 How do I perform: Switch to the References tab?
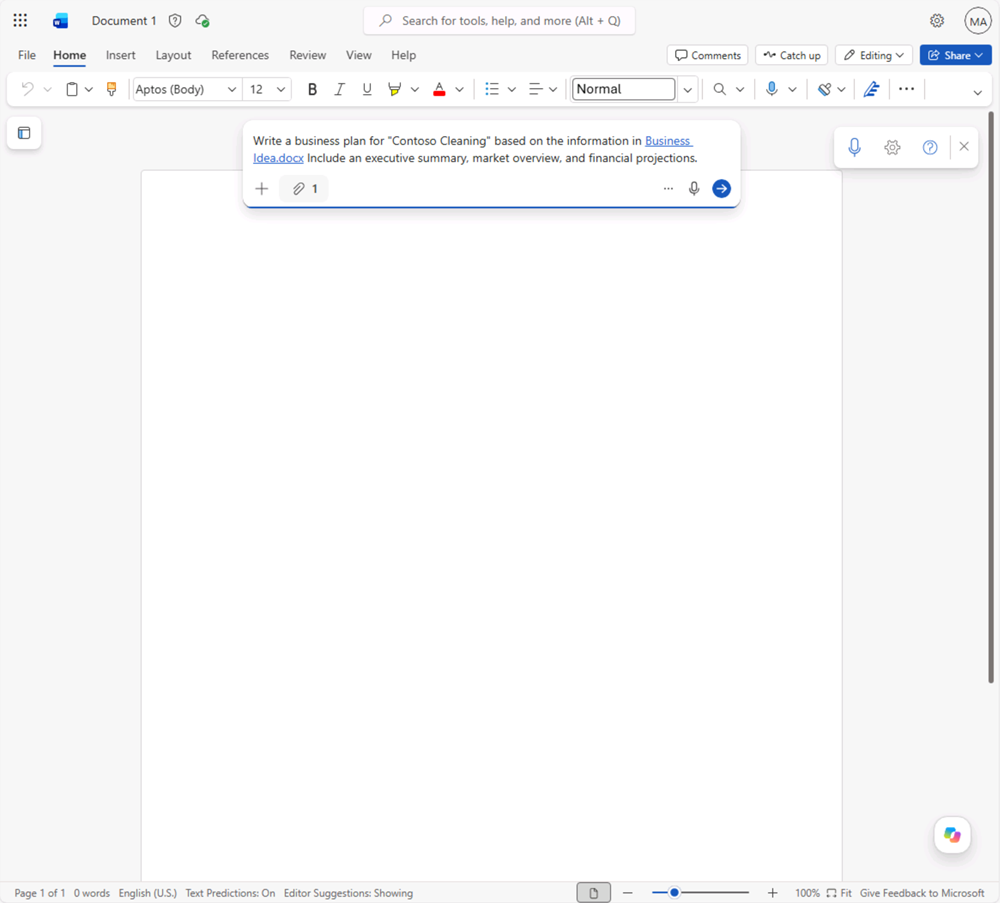240,55
